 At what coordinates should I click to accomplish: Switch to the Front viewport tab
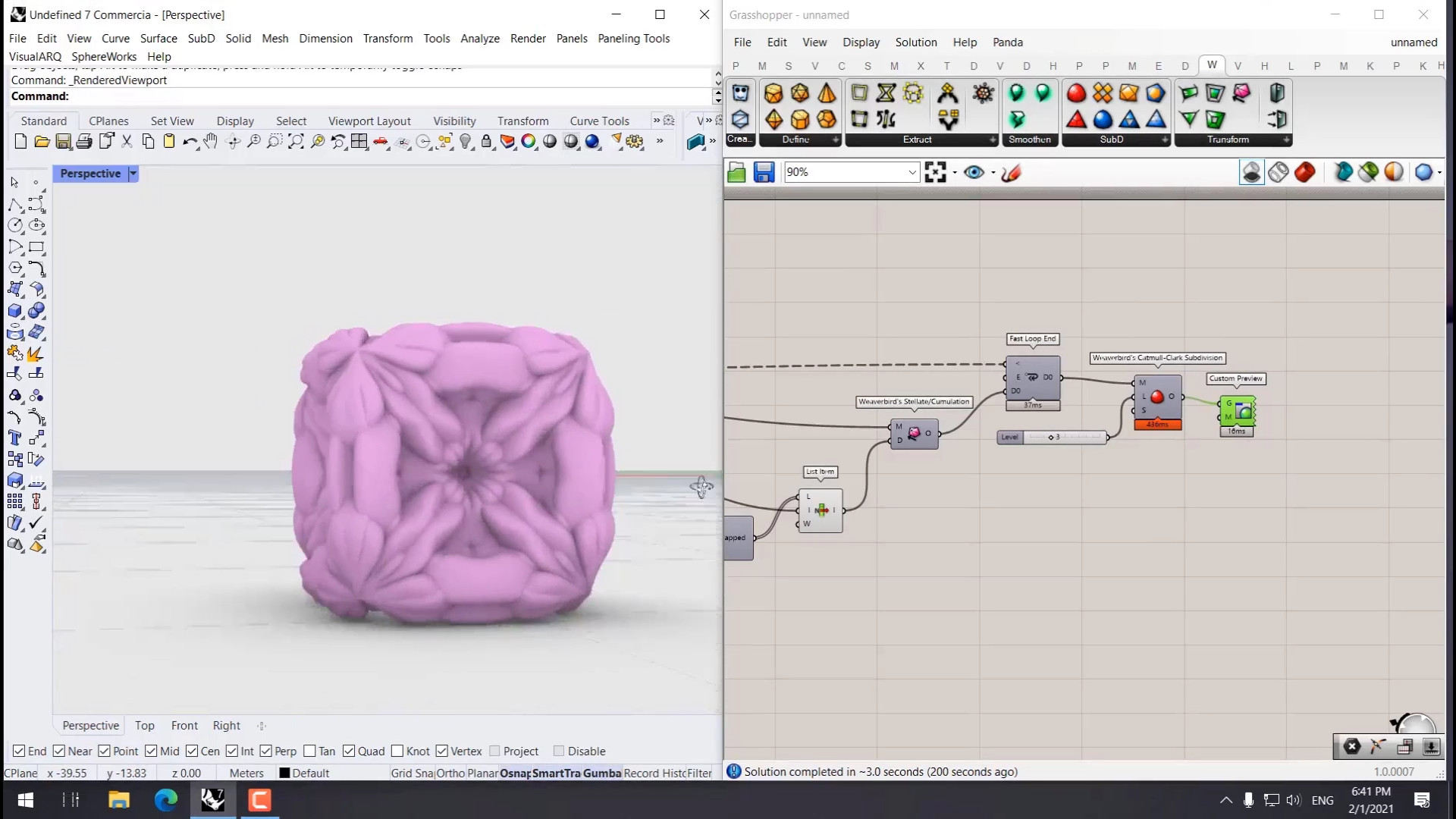click(x=184, y=726)
